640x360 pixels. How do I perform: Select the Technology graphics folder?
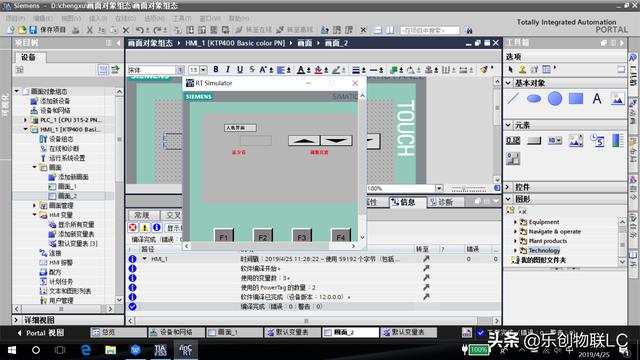click(x=544, y=250)
